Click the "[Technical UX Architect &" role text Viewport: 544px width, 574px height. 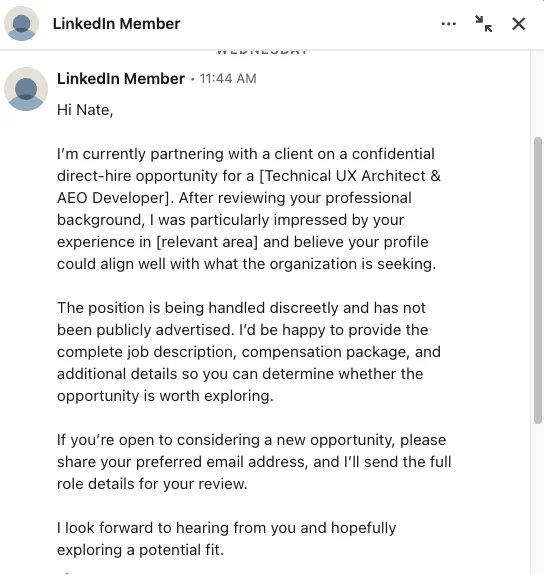350,176
